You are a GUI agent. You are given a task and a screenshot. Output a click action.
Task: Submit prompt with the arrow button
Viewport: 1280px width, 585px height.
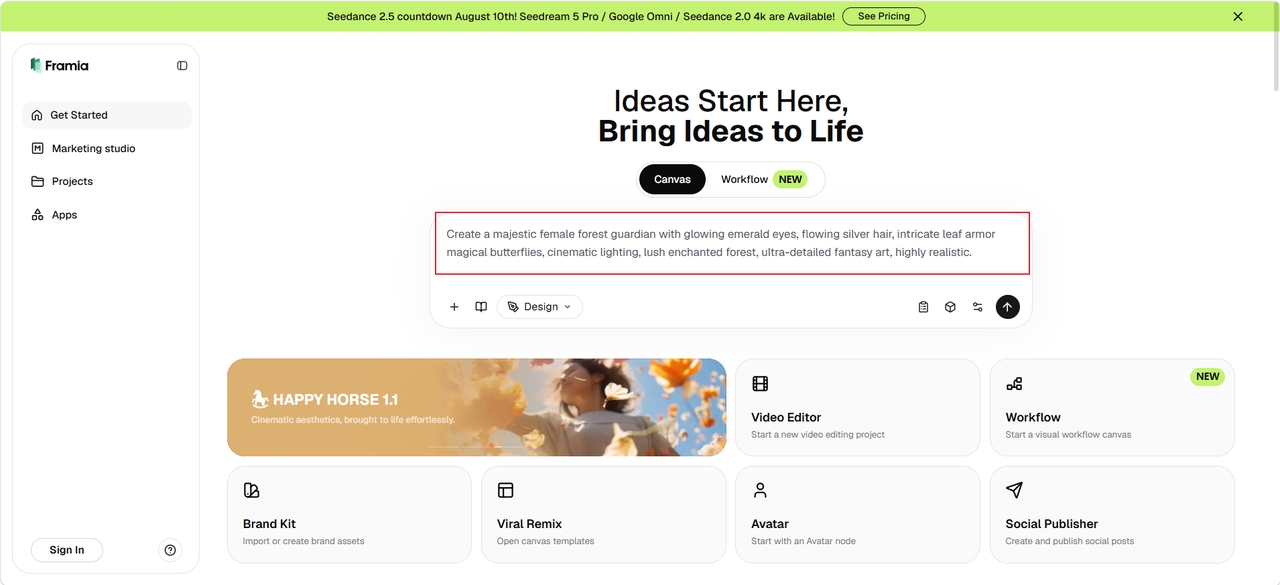coord(1008,307)
